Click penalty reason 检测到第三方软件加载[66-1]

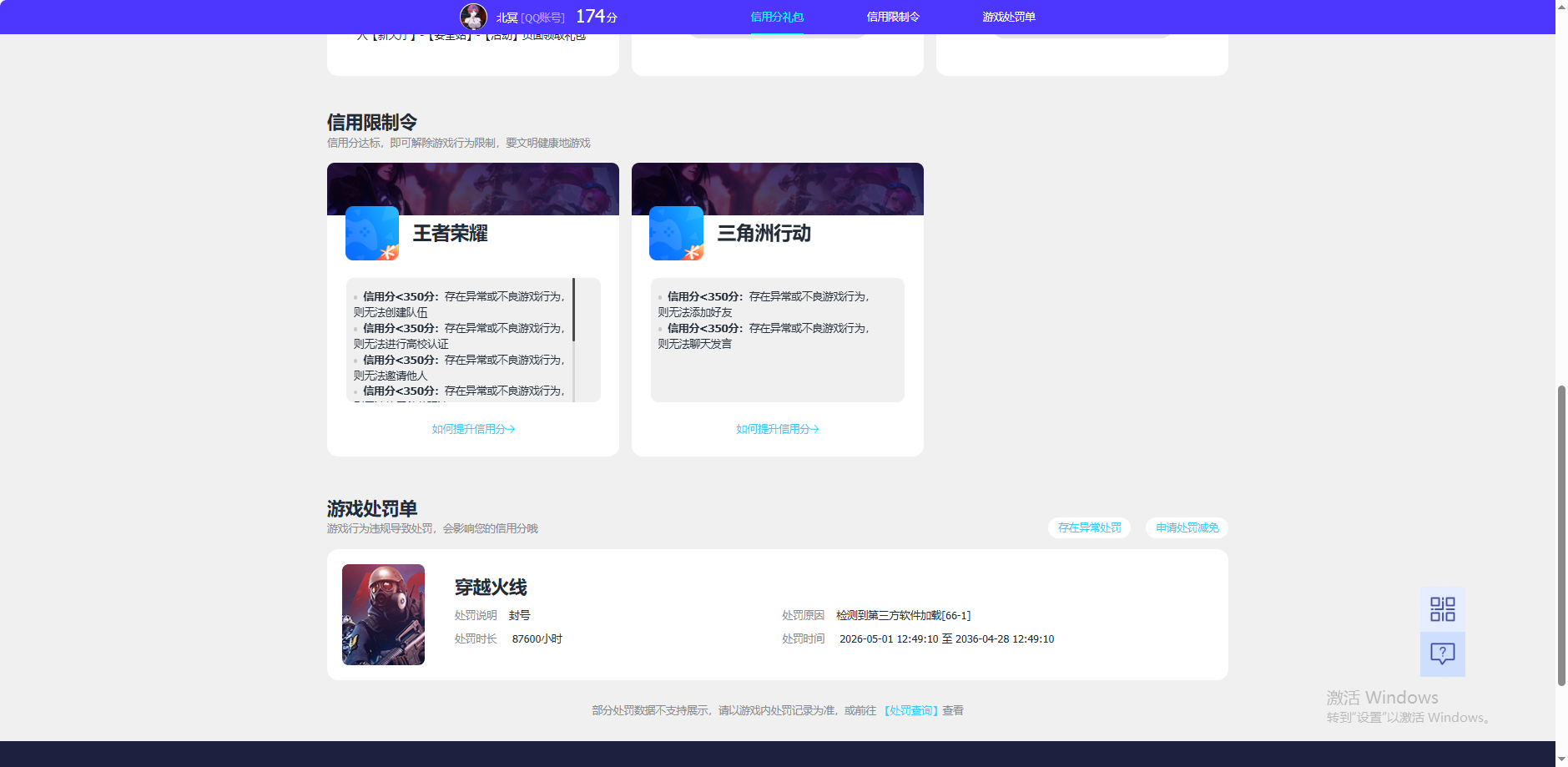[904, 615]
